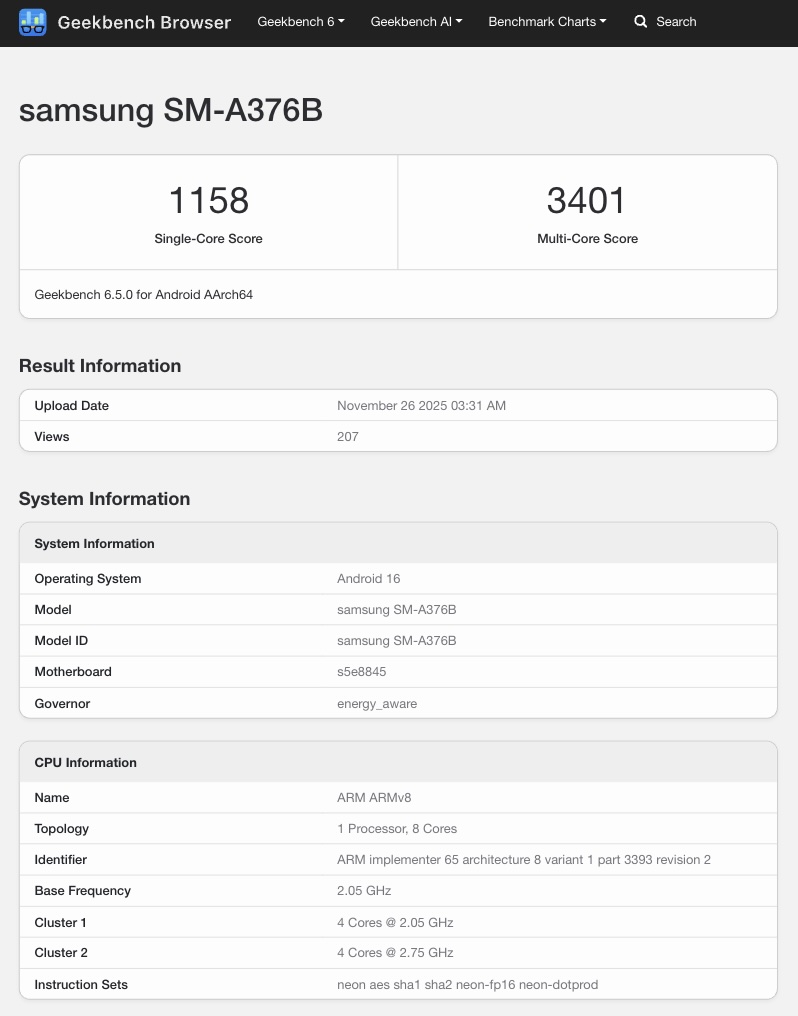Click the magnifying glass search icon

click(x=641, y=22)
